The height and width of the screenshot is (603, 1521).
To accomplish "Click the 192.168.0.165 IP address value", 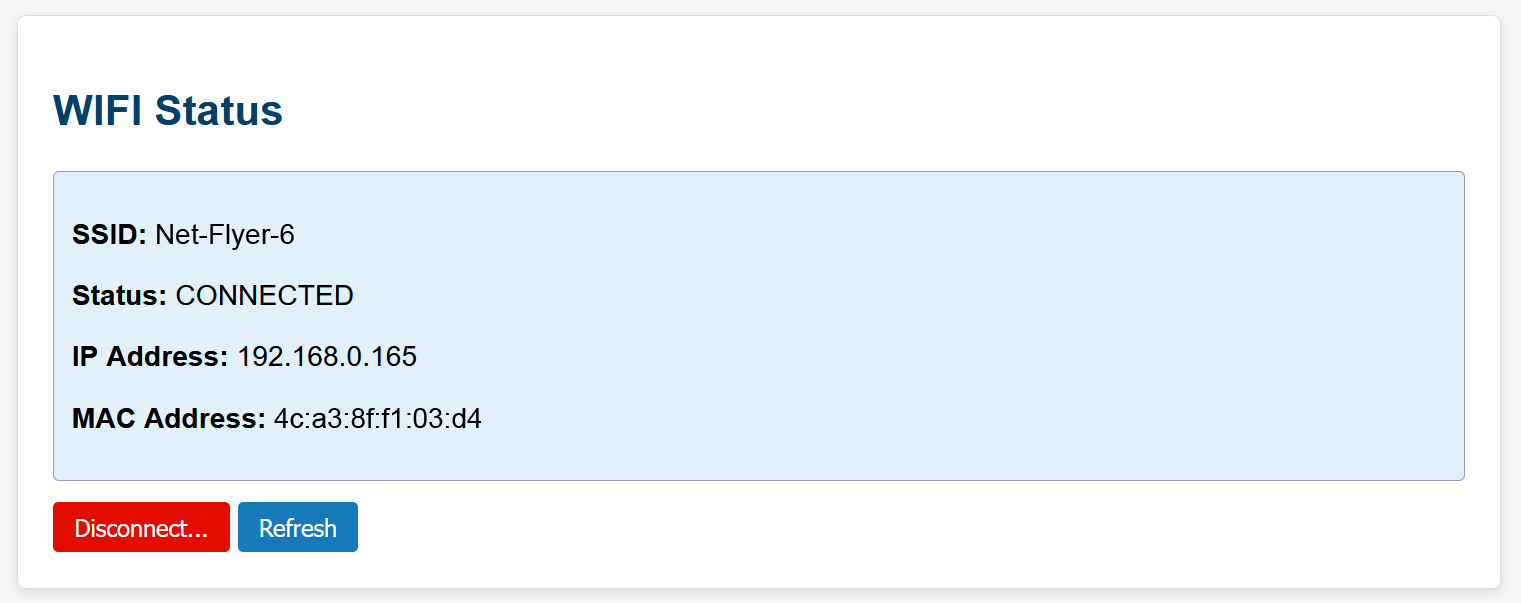I will point(327,357).
